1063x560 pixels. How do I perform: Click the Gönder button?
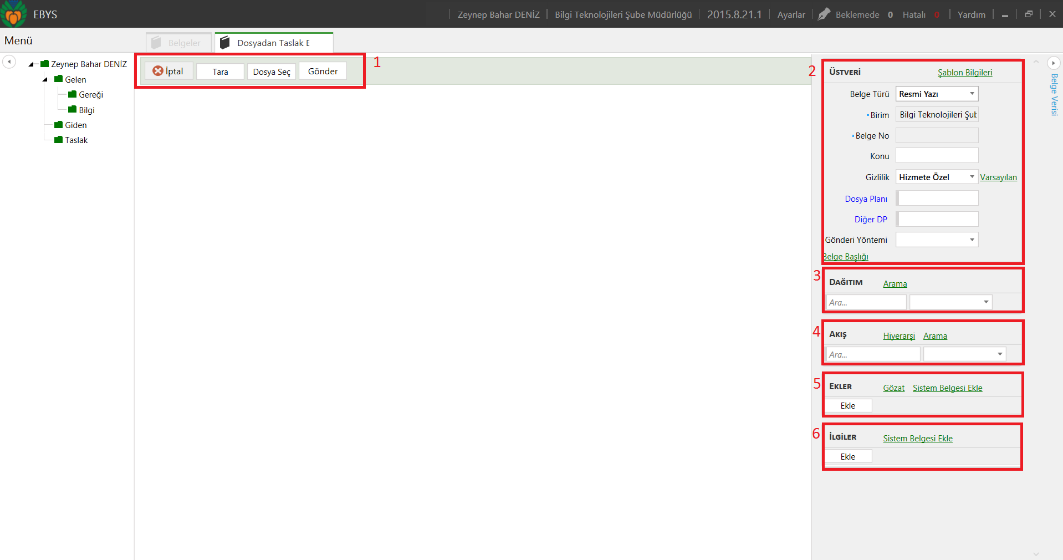point(323,71)
